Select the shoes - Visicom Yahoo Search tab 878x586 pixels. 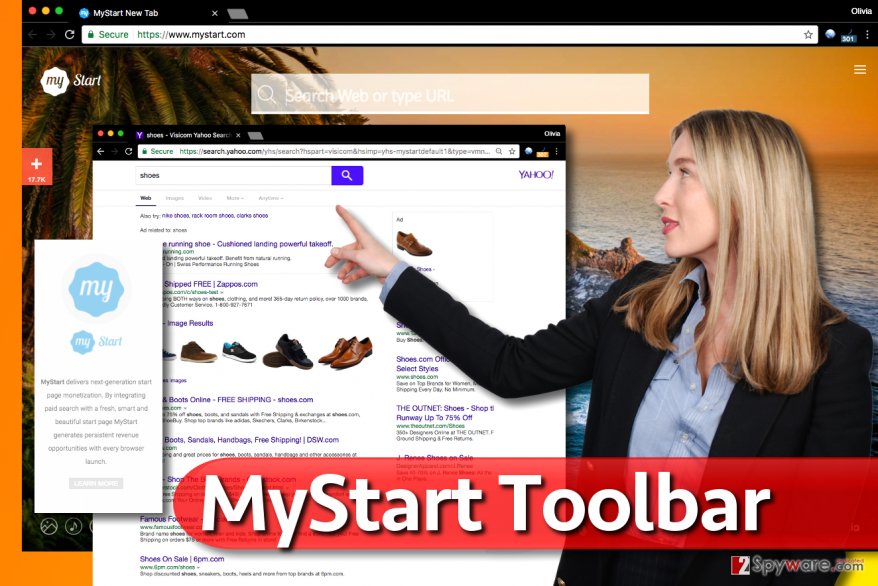tap(188, 135)
